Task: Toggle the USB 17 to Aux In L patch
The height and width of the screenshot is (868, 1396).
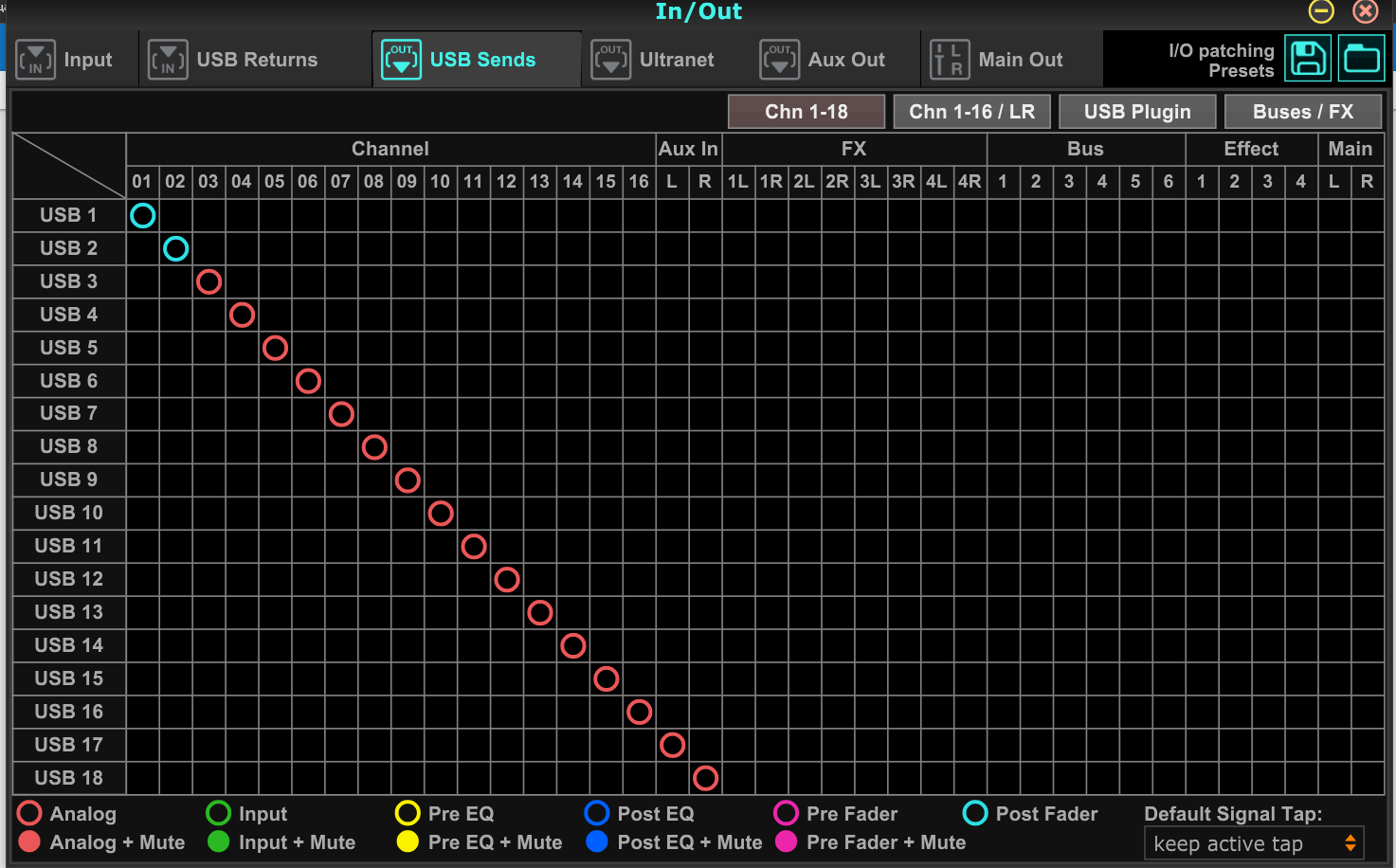Action: (673, 745)
